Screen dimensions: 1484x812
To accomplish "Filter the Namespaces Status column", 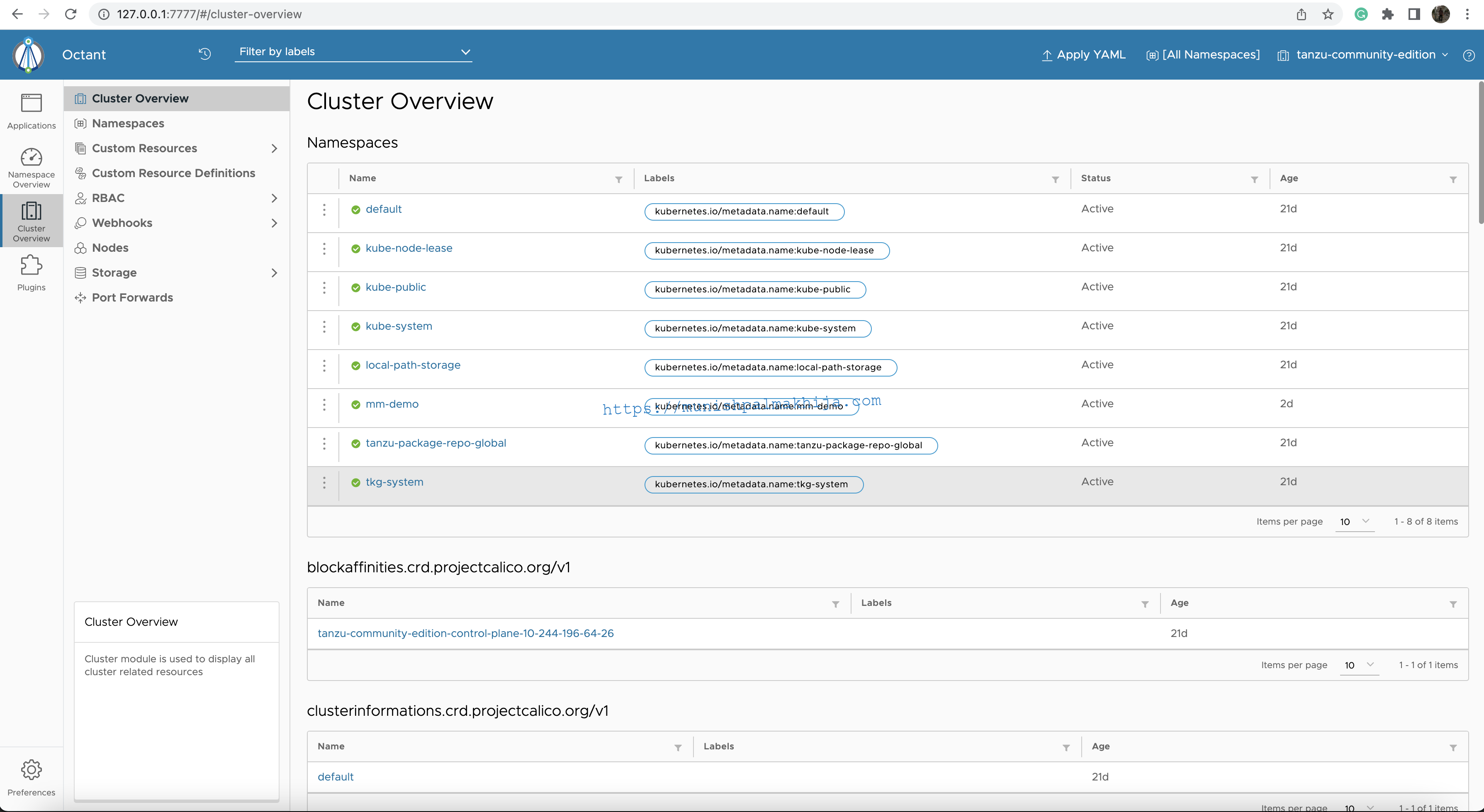I will 1254,180.
